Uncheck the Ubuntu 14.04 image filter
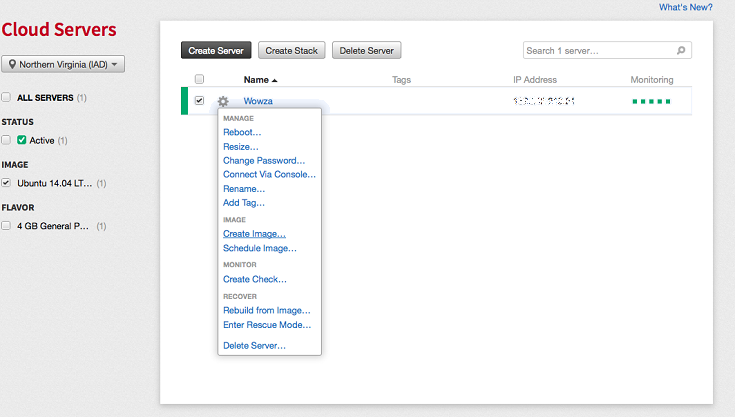 pos(7,183)
